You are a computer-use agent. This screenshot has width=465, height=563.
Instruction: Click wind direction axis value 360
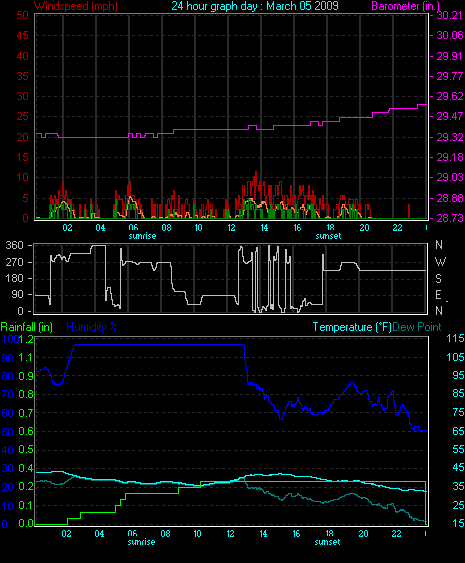point(14,245)
